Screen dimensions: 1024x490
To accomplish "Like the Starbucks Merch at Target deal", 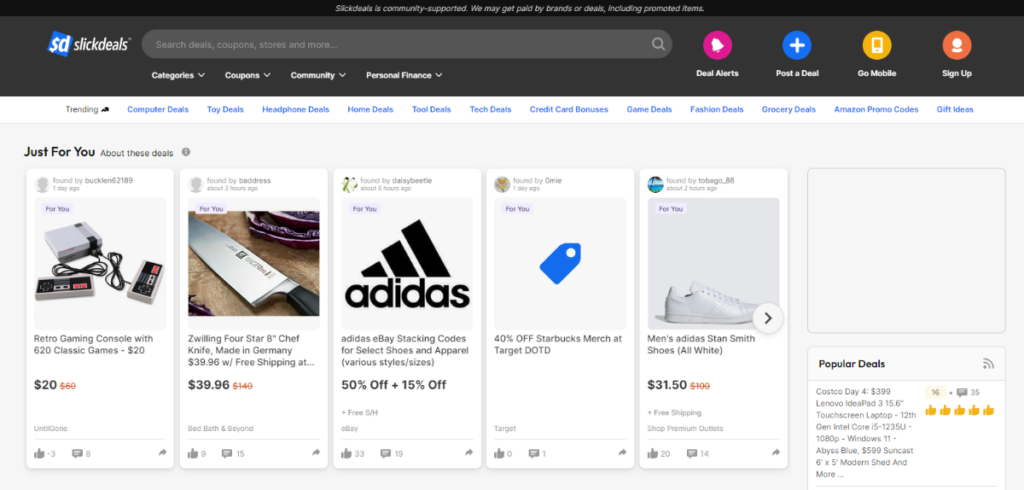I will click(500, 453).
